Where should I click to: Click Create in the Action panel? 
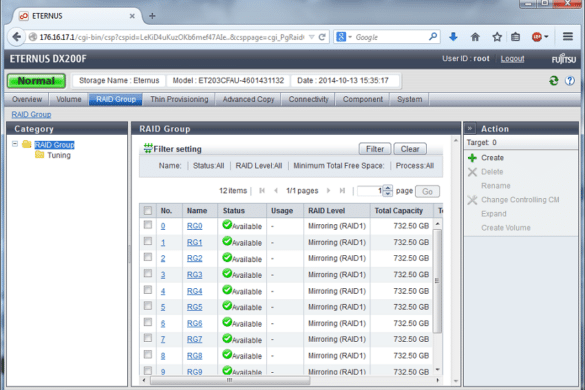[x=492, y=158]
